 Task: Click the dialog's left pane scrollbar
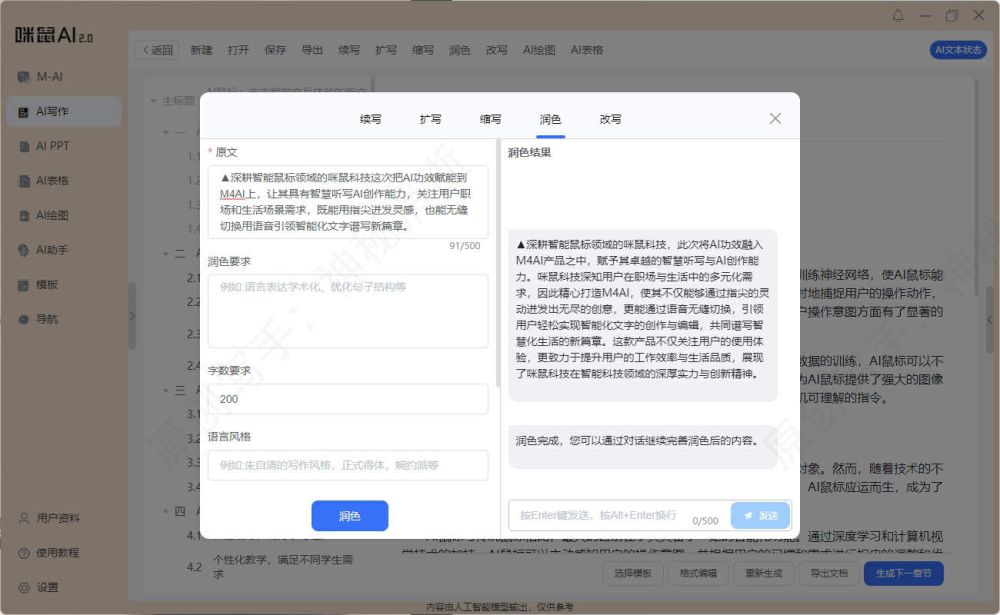pos(498,263)
